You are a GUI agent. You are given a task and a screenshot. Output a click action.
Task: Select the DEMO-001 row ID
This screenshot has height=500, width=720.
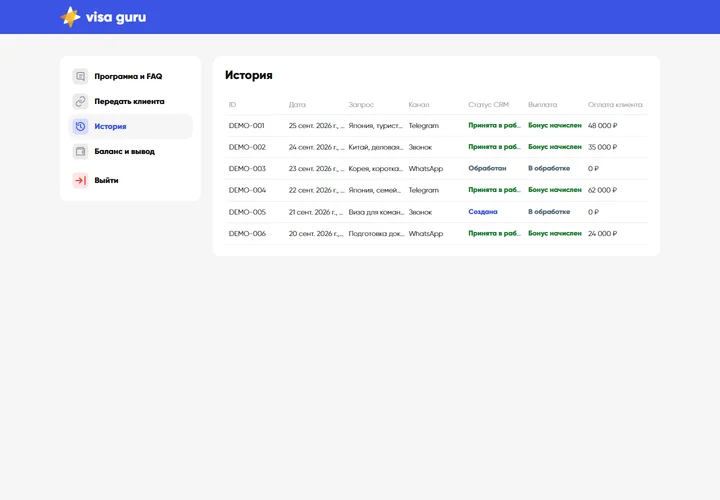247,125
